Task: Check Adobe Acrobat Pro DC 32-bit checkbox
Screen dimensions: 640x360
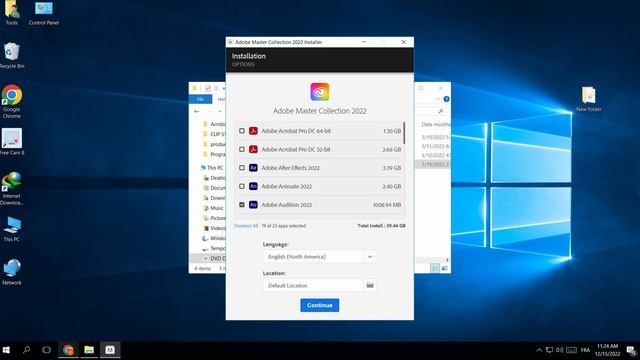Action: pos(242,149)
